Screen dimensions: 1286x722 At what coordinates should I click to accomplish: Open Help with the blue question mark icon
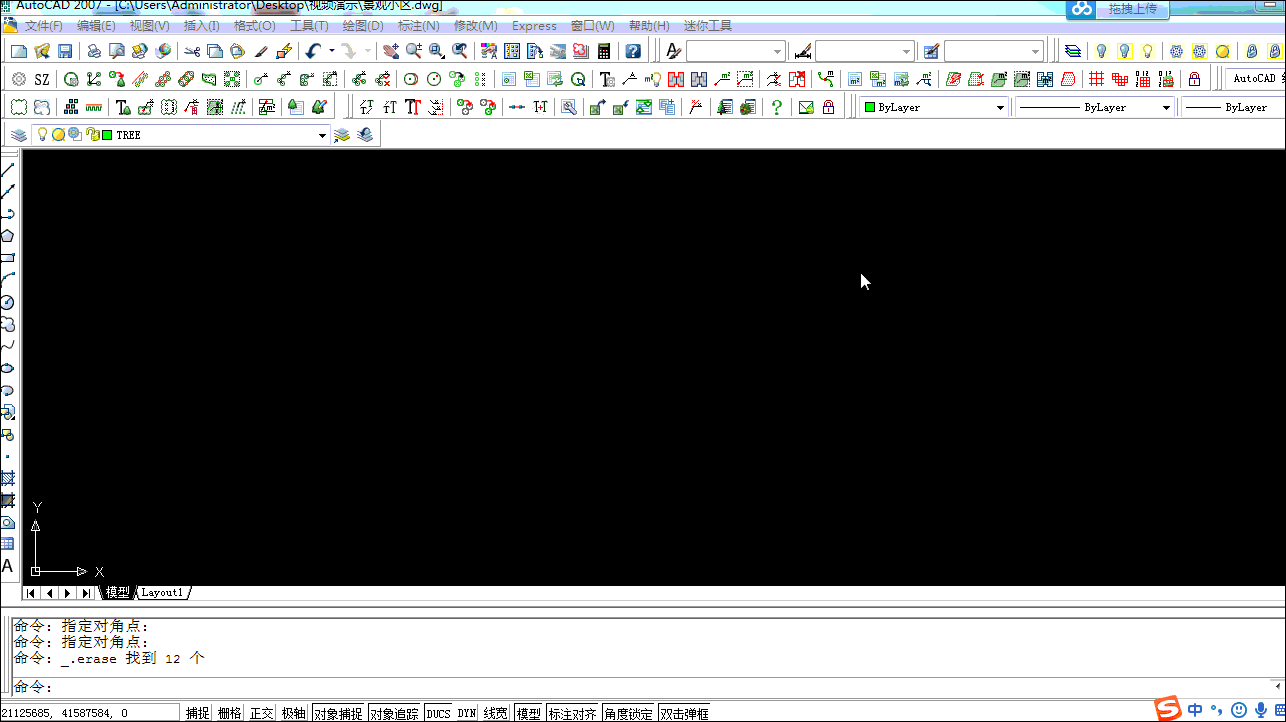coord(632,51)
